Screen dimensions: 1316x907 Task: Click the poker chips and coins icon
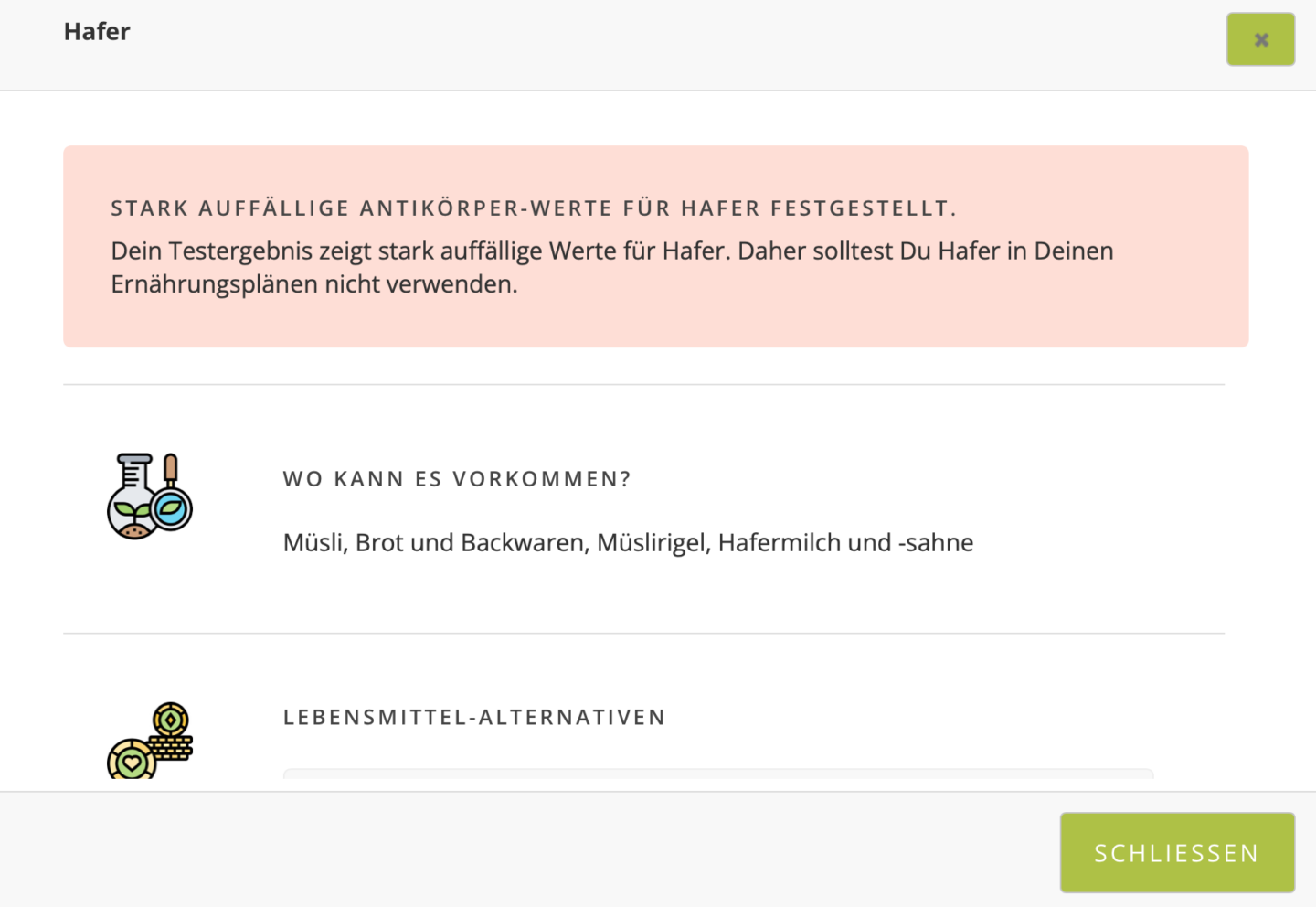[150, 741]
